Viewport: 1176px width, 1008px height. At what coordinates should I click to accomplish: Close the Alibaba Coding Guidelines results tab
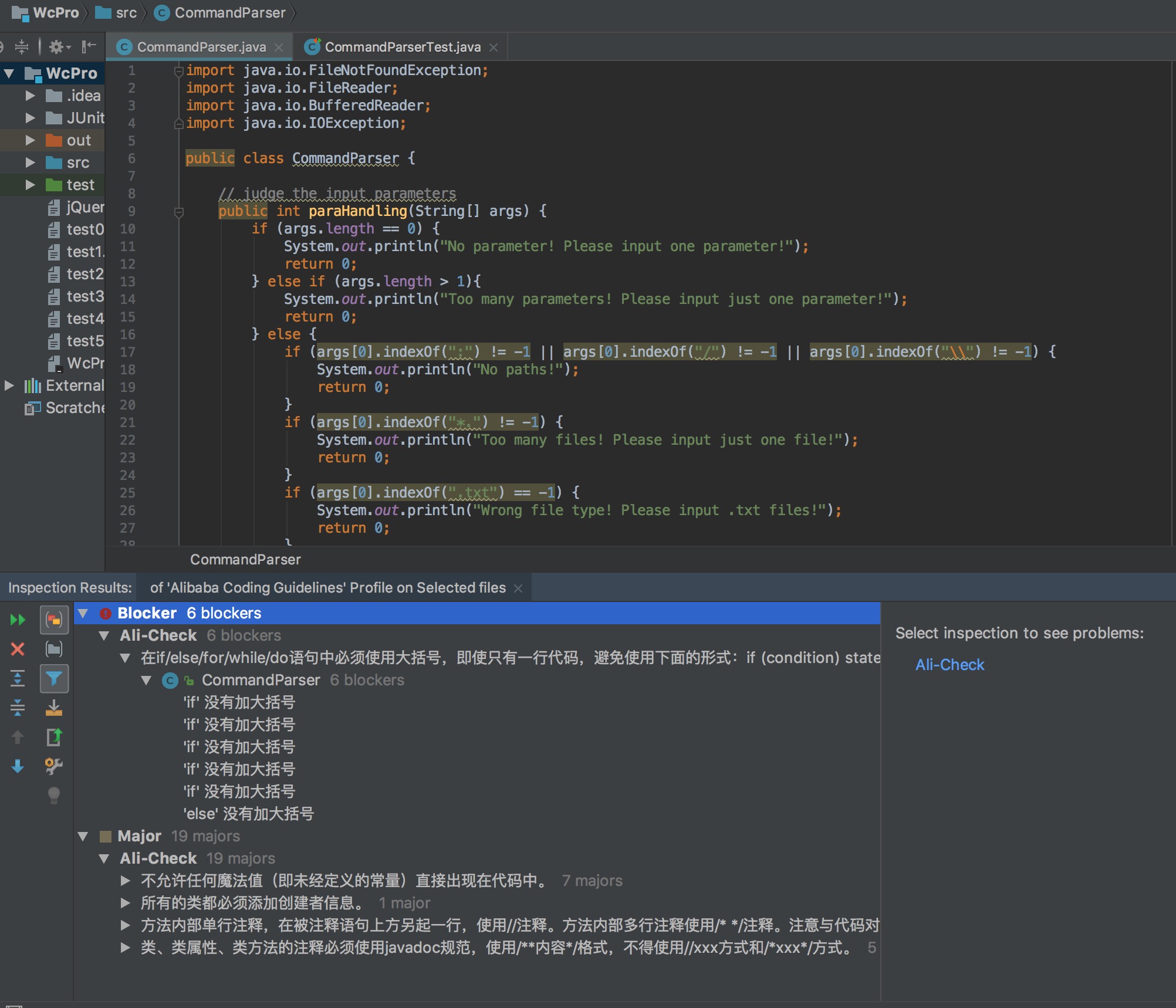pos(518,588)
